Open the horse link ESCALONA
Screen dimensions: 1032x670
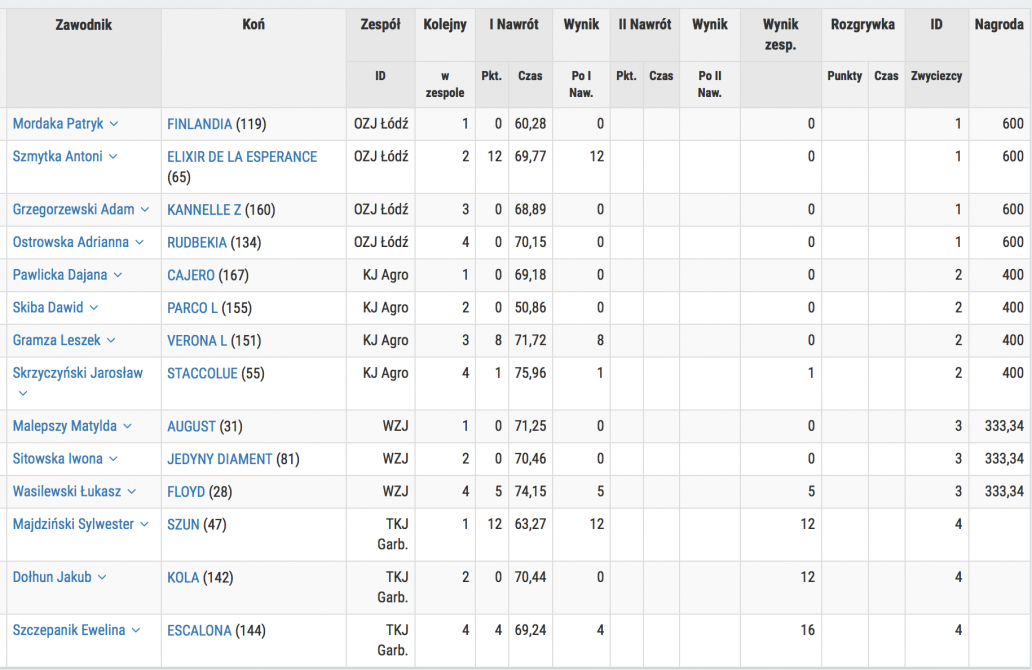click(199, 631)
